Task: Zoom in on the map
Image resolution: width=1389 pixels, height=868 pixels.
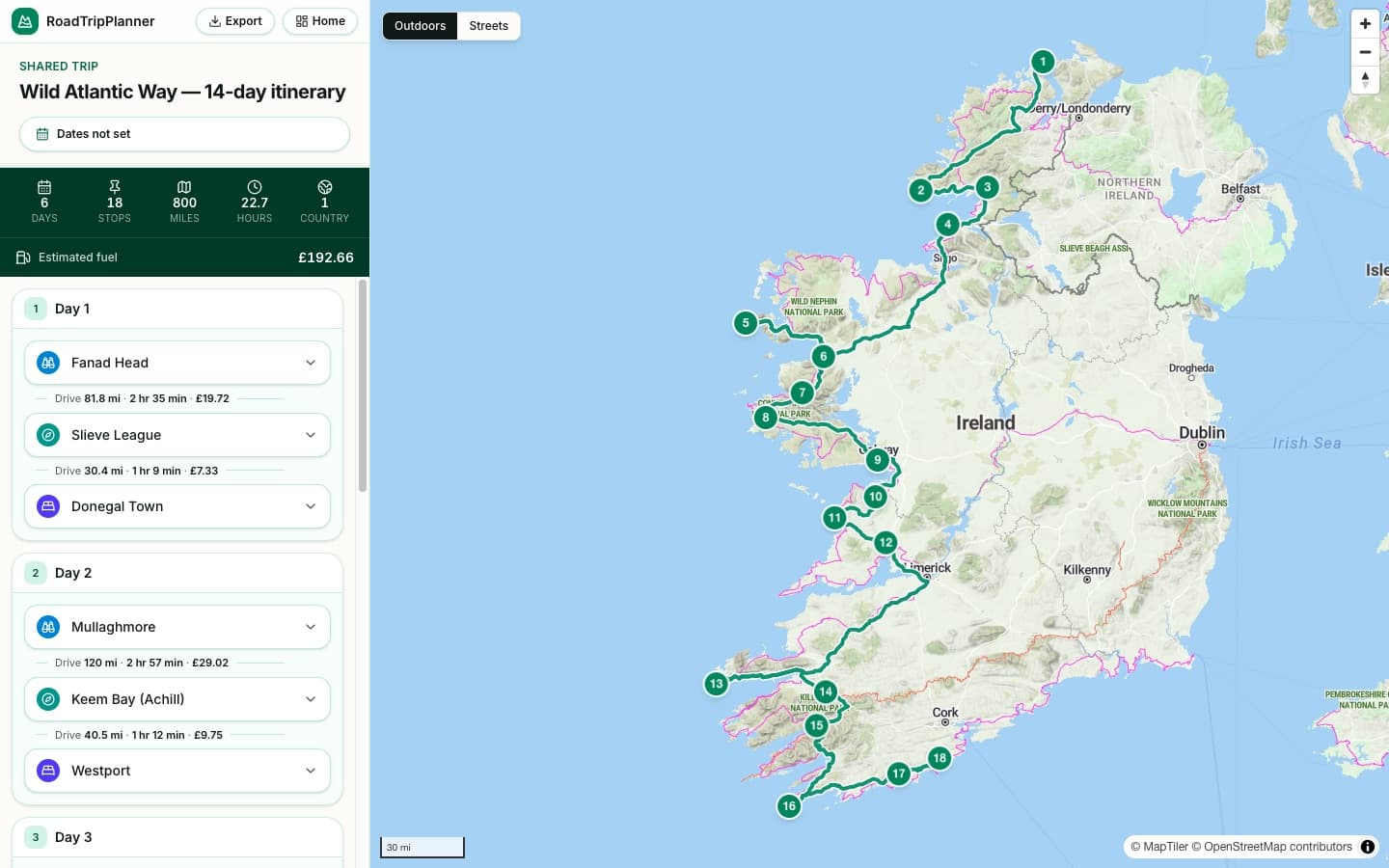Action: [1365, 23]
